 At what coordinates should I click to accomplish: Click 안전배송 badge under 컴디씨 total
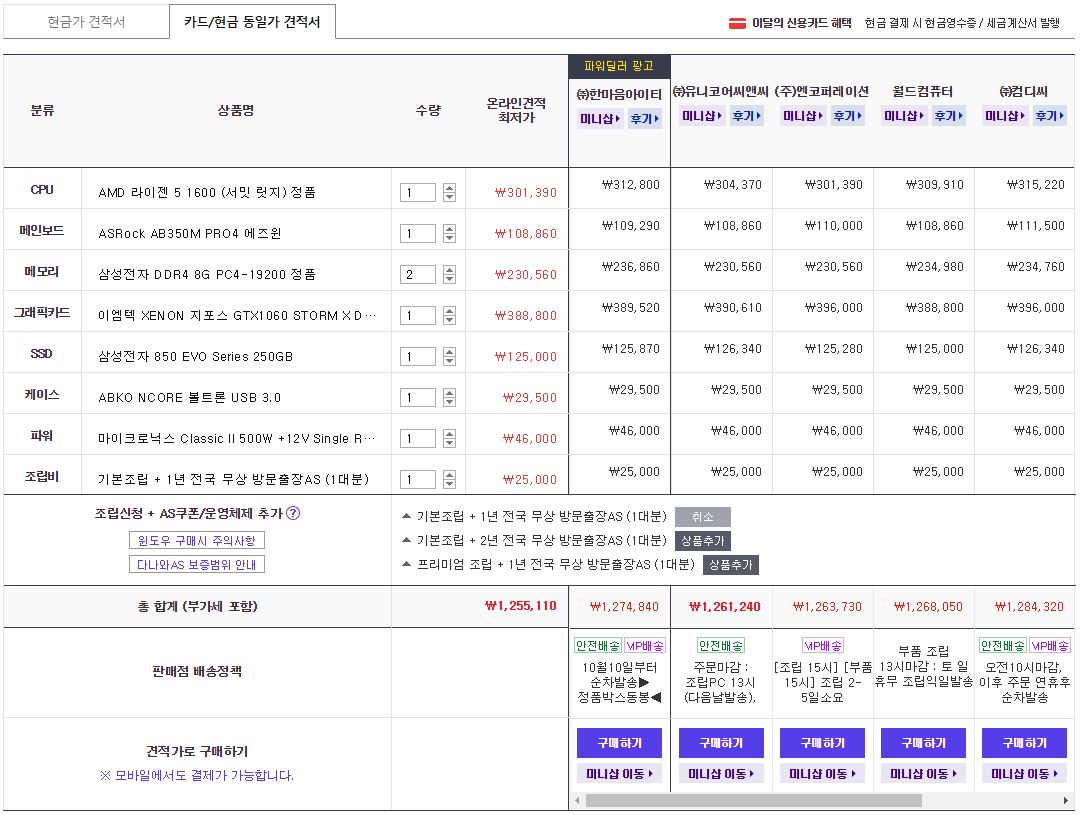click(x=1003, y=646)
